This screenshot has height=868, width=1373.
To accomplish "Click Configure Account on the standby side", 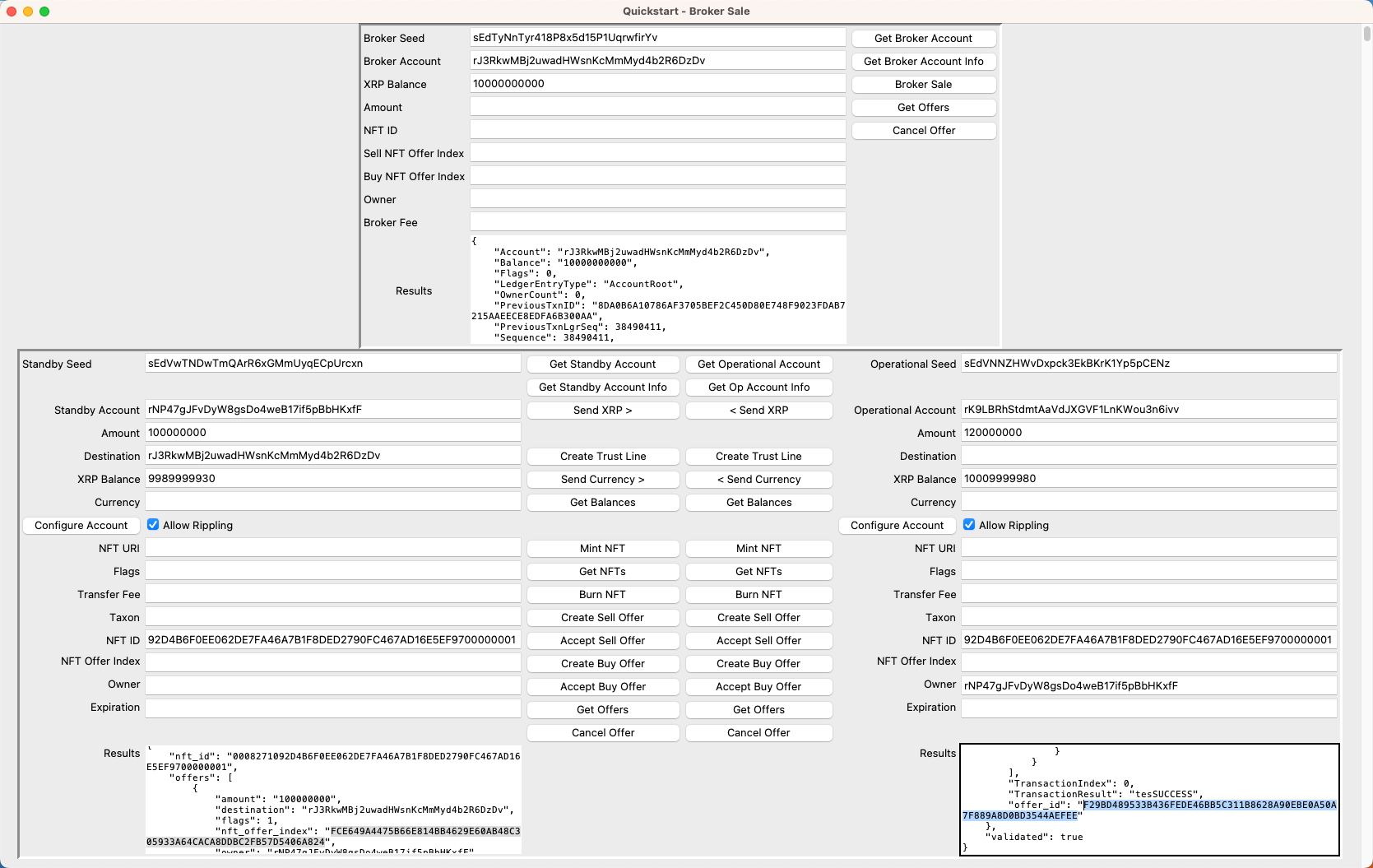I will click(x=81, y=526).
